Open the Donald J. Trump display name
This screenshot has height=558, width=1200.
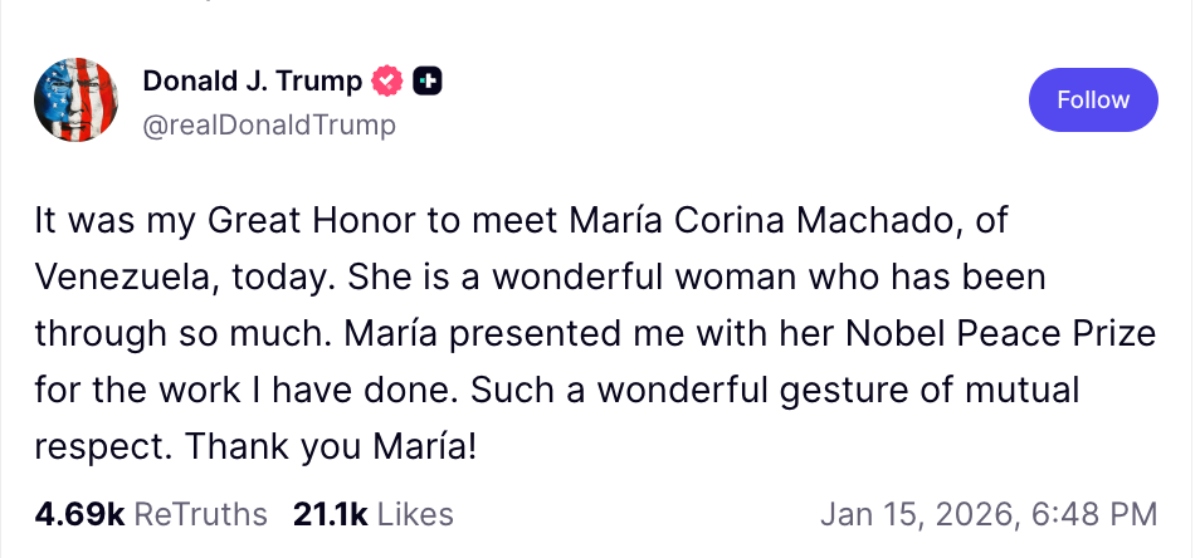(x=252, y=82)
